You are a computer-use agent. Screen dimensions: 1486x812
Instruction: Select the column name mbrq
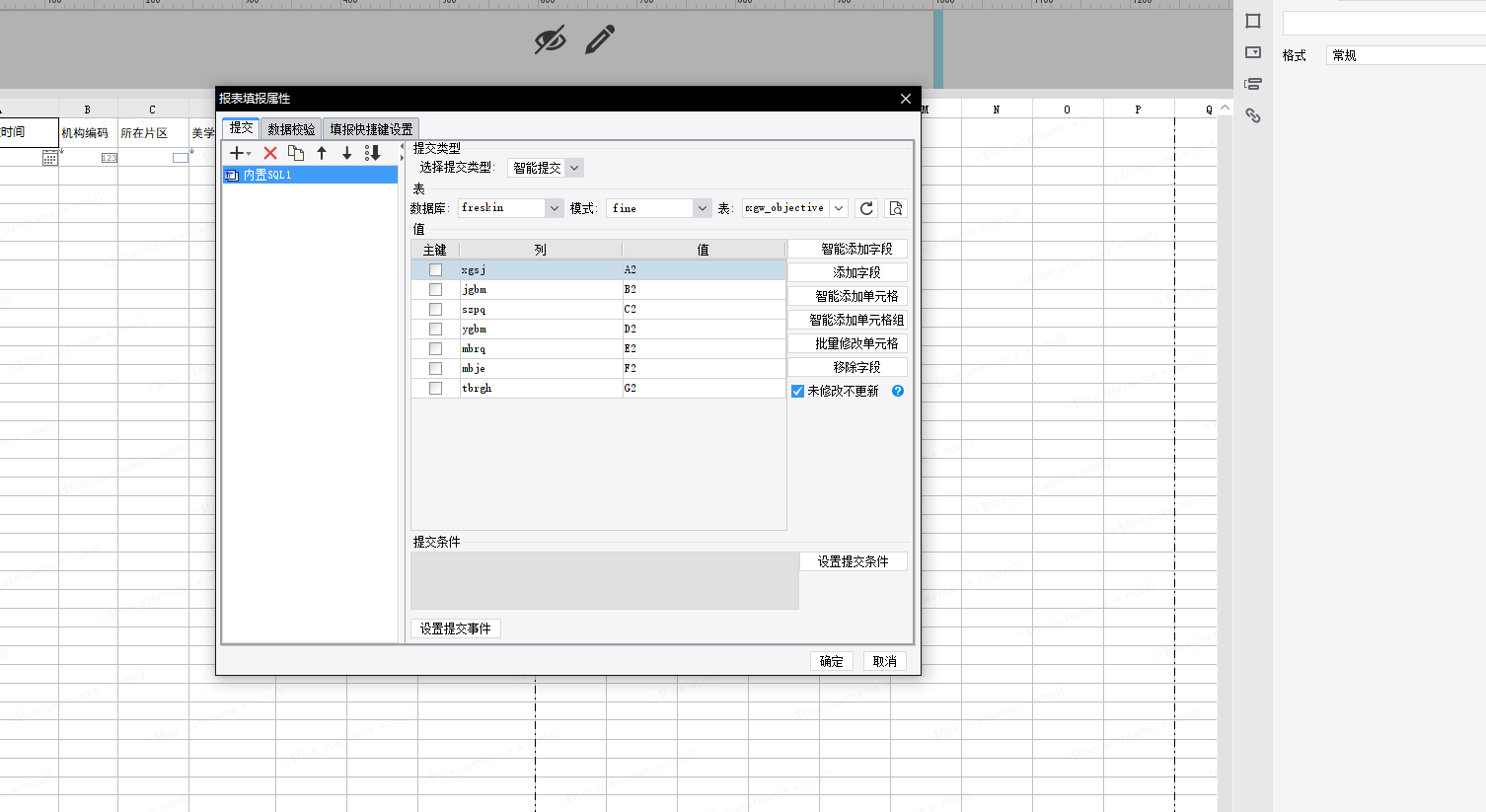(x=540, y=349)
